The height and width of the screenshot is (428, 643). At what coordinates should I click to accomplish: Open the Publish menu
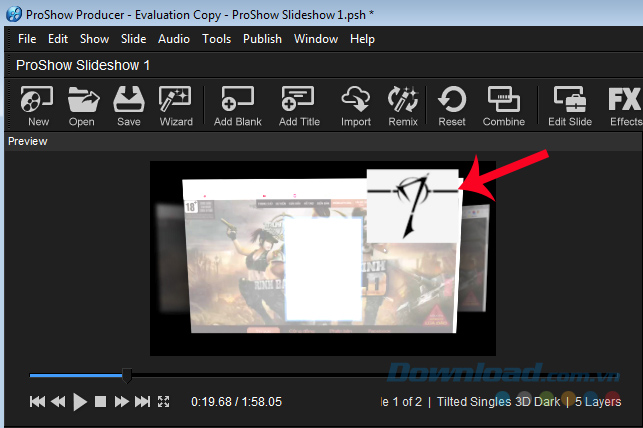pyautogui.click(x=261, y=39)
